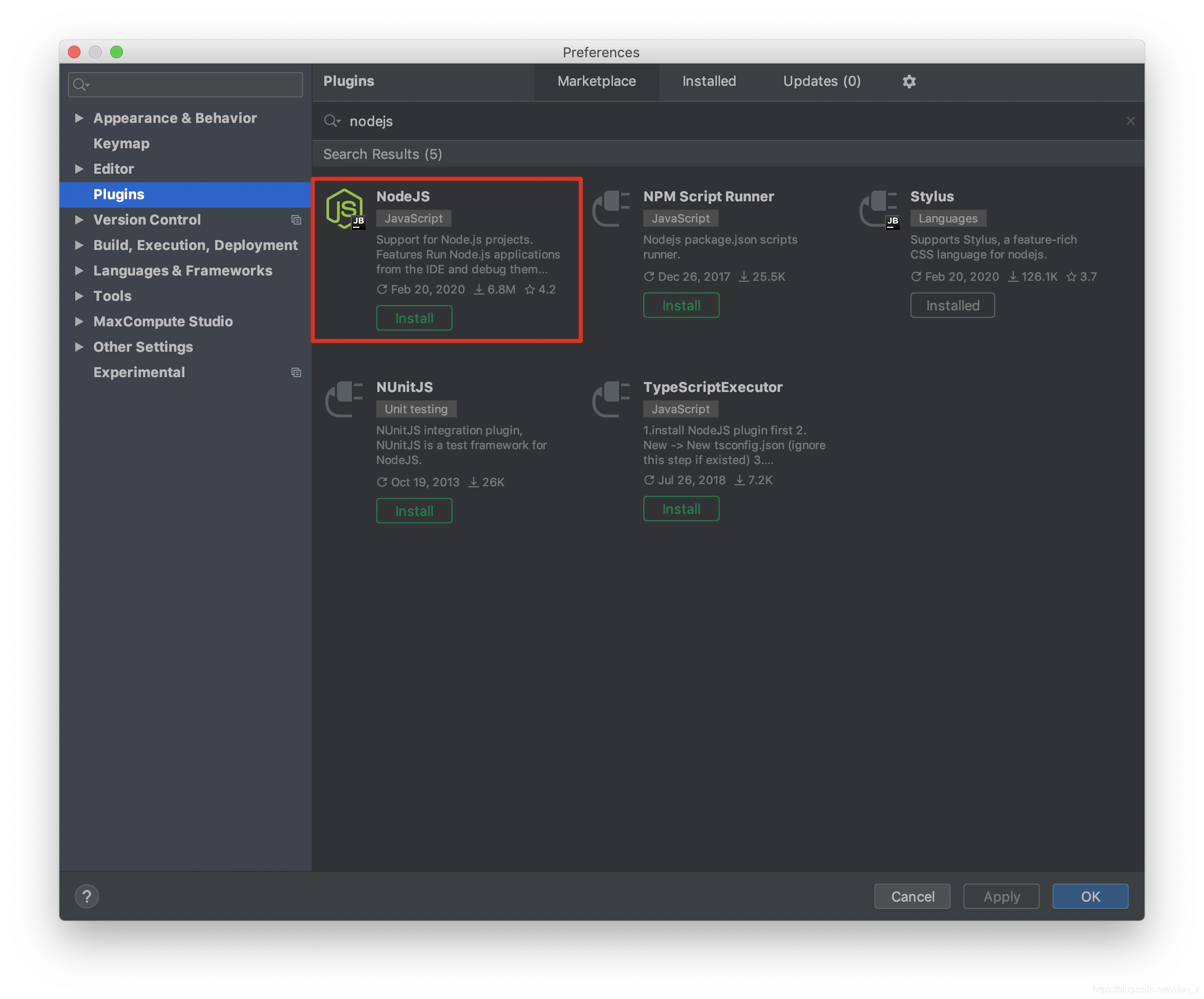The image size is (1204, 999).
Task: Click the plugin search field containing nodejs
Action: point(728,121)
